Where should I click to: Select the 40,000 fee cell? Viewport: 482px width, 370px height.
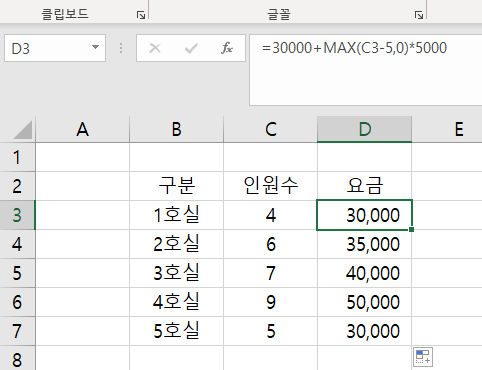click(365, 273)
